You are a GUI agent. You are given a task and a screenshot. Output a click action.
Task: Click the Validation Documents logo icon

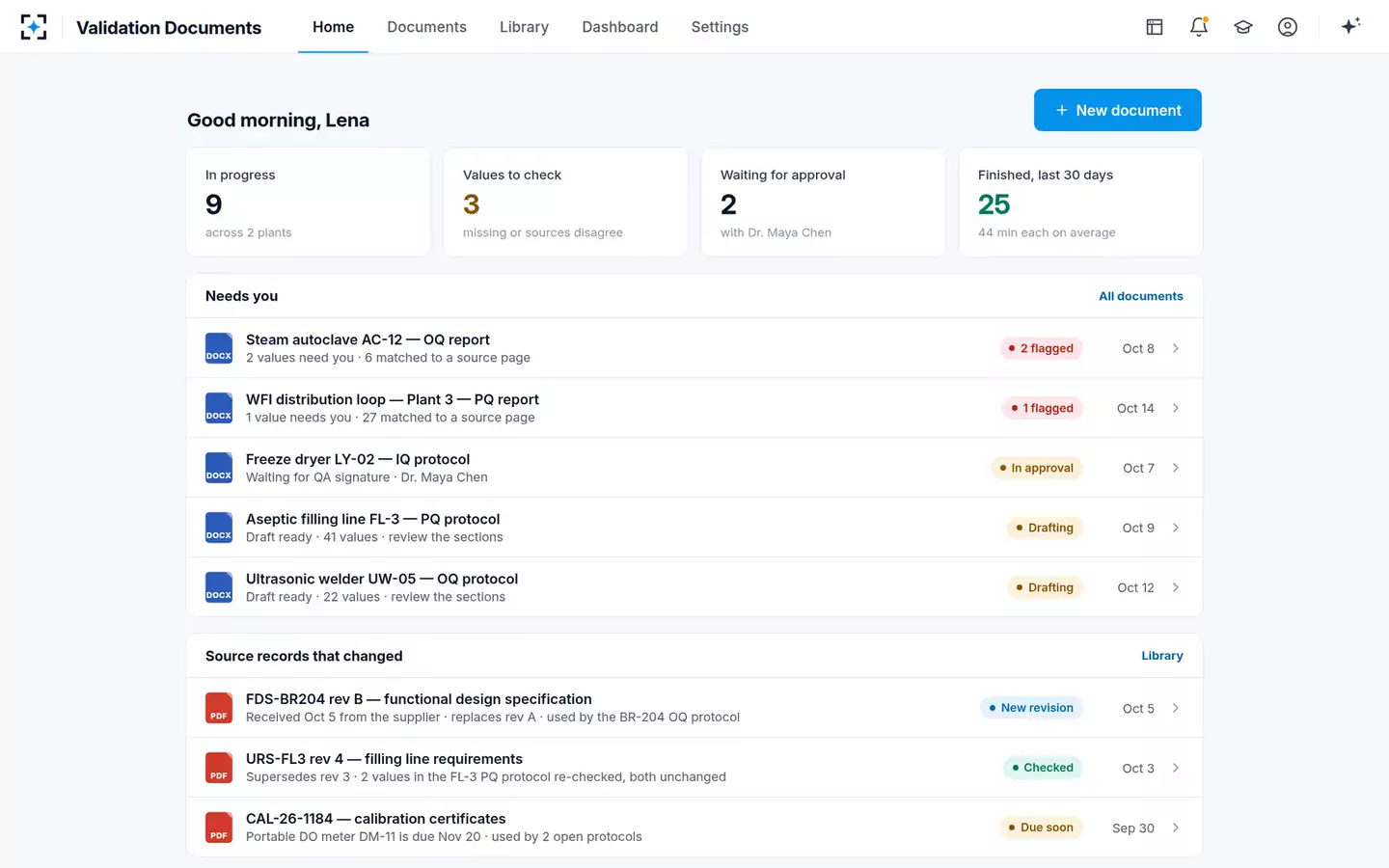[34, 27]
